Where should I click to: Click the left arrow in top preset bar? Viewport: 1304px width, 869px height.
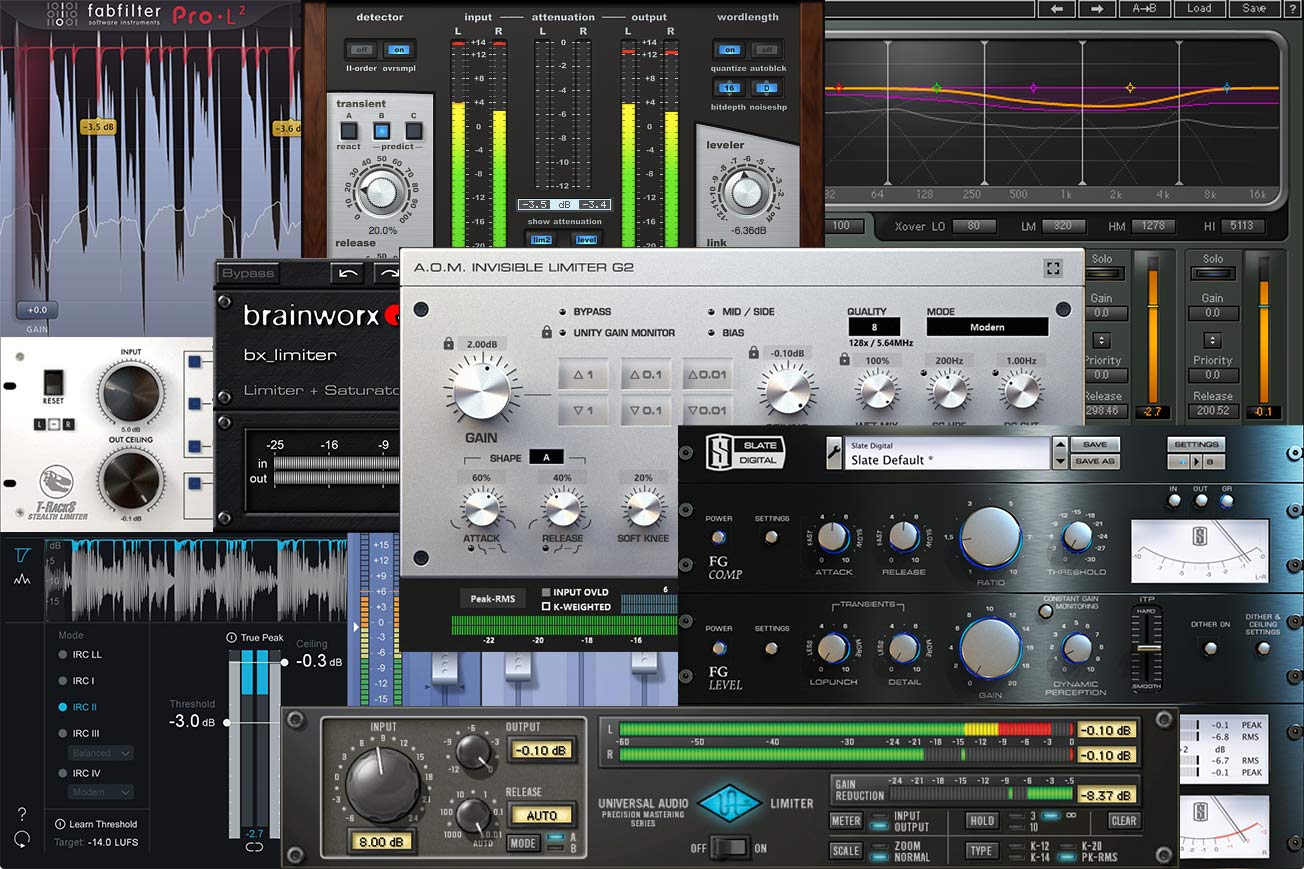1059,9
